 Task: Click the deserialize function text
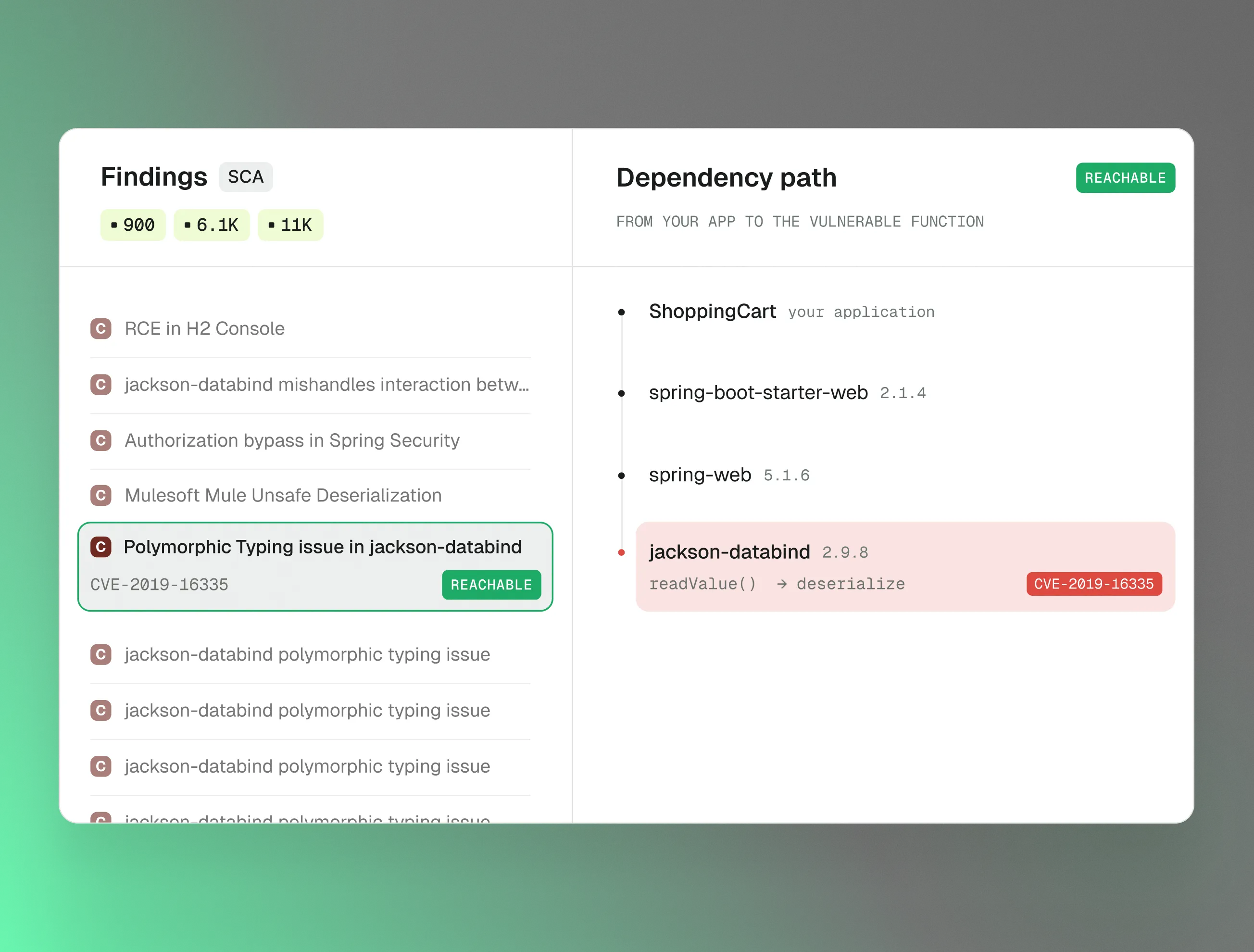point(851,584)
